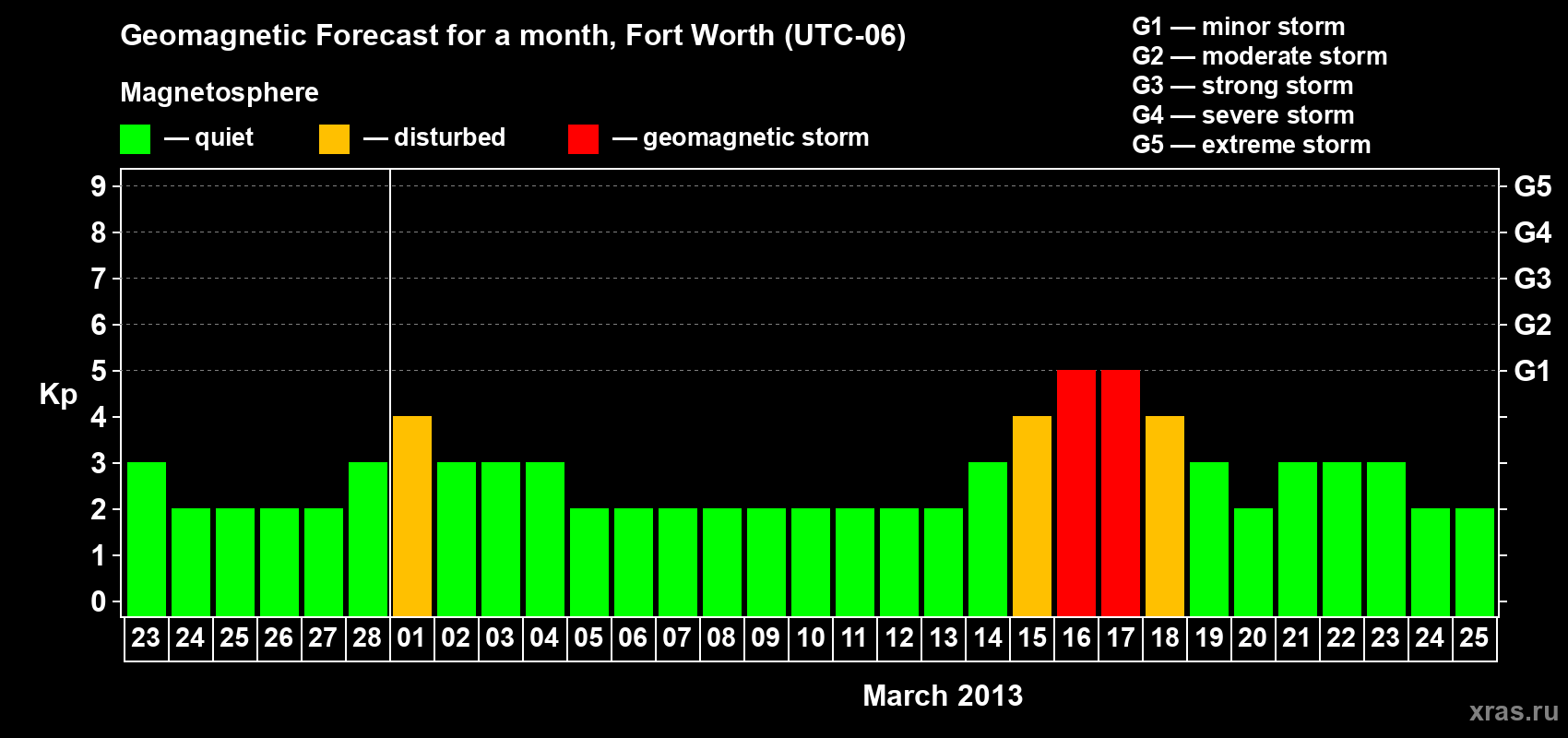This screenshot has height=738, width=1568.
Task: Click the green bar for March 04
Action: coord(545,539)
